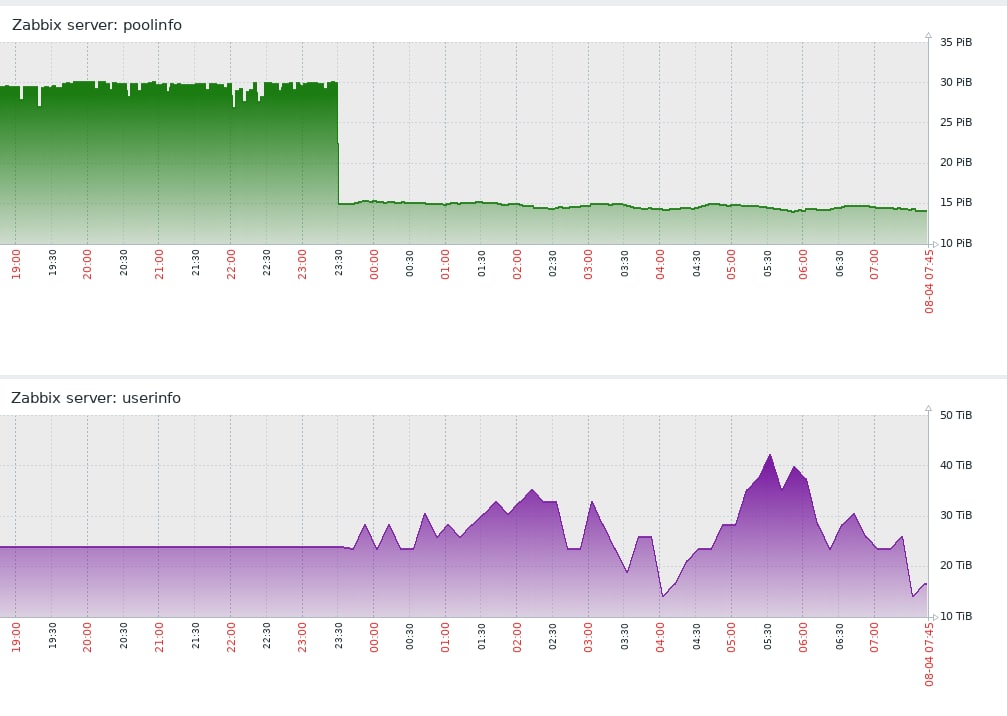Image resolution: width=1007 pixels, height=716 pixels.
Task: Click the 20 TiB axis label
Action: click(956, 566)
